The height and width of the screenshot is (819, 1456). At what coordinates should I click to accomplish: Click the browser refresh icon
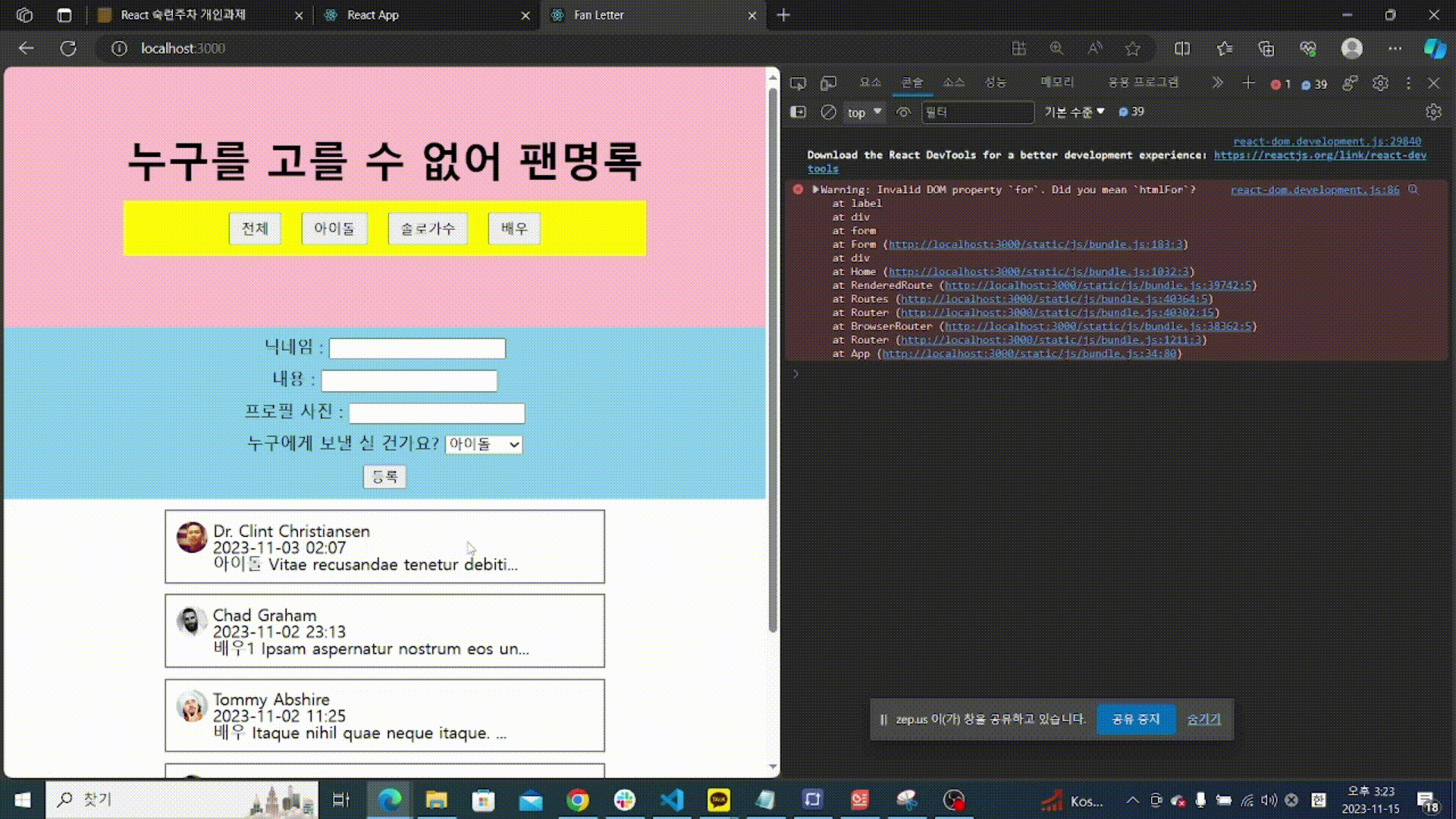(68, 49)
